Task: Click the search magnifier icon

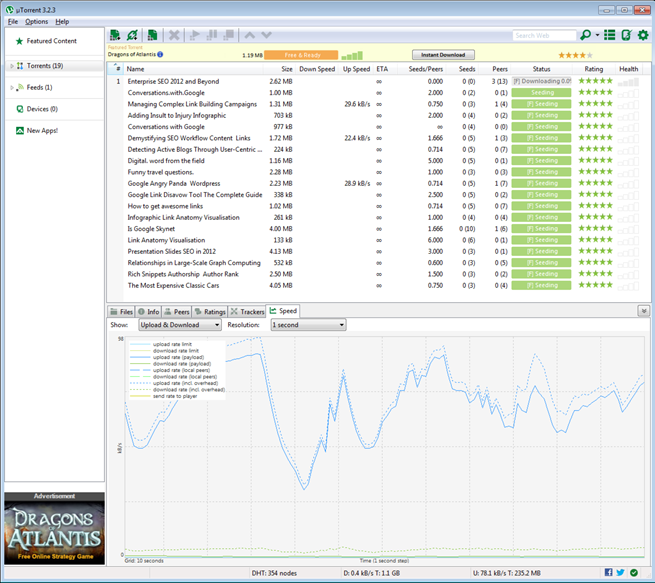Action: (x=586, y=35)
